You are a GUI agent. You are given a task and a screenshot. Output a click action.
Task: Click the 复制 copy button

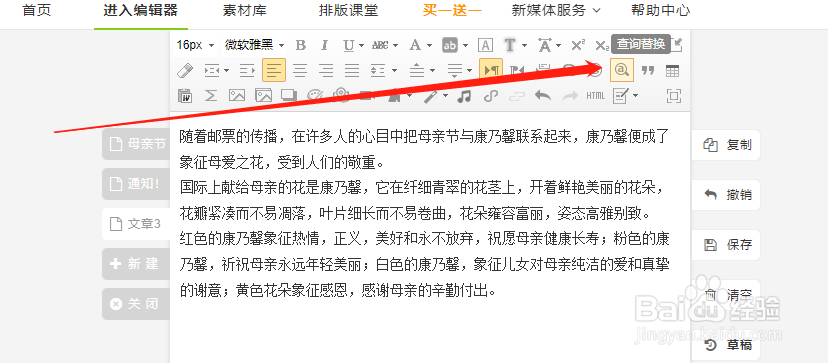(727, 145)
